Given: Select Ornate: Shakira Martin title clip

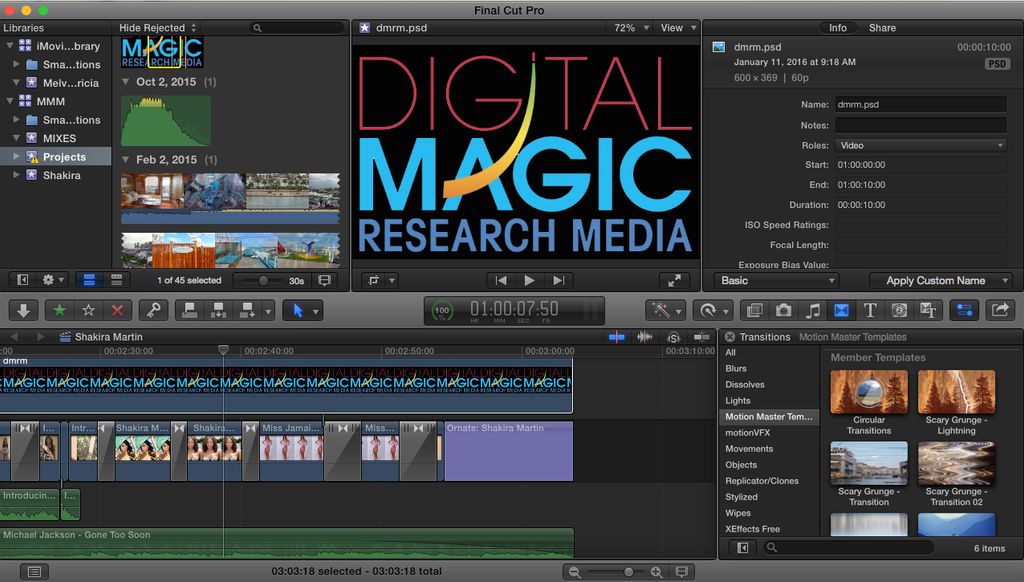Looking at the screenshot, I should click(x=508, y=451).
